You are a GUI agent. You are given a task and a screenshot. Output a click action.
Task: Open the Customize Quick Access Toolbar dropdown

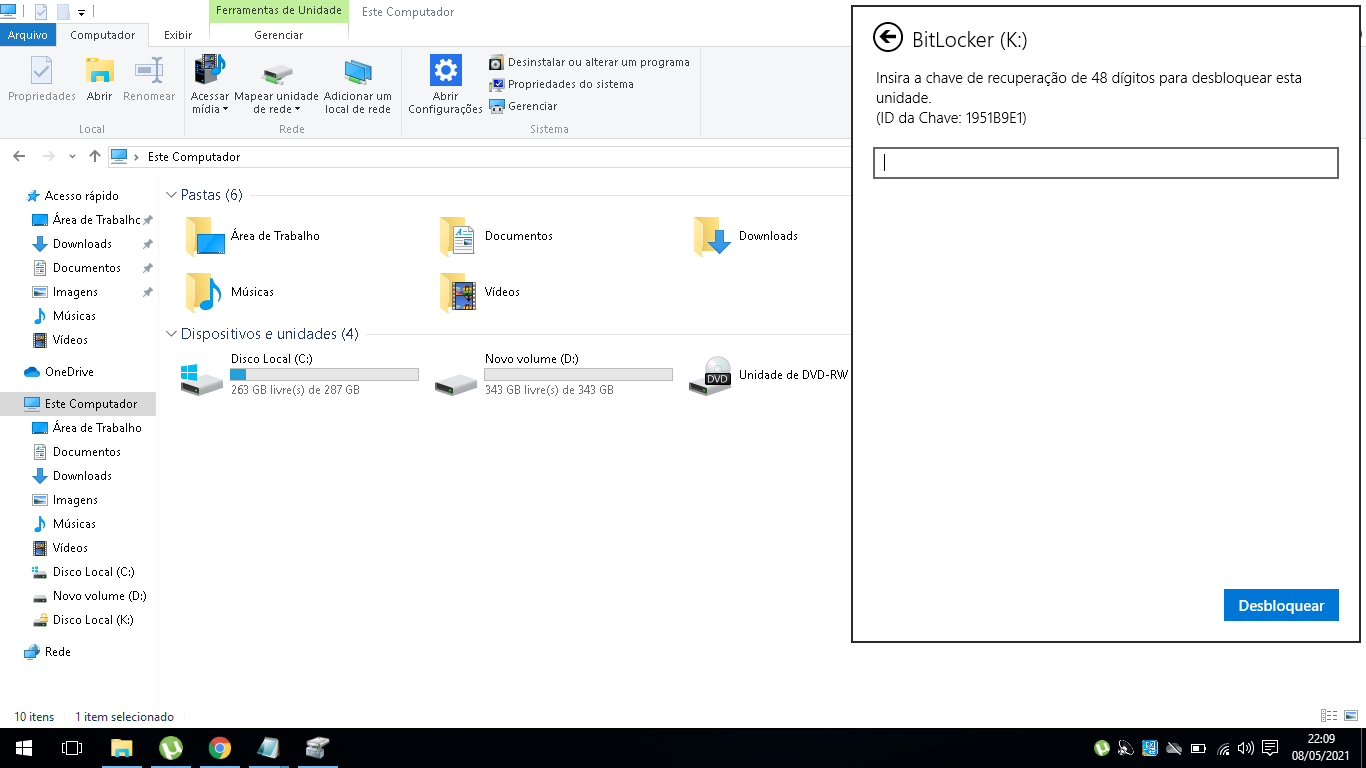[82, 13]
